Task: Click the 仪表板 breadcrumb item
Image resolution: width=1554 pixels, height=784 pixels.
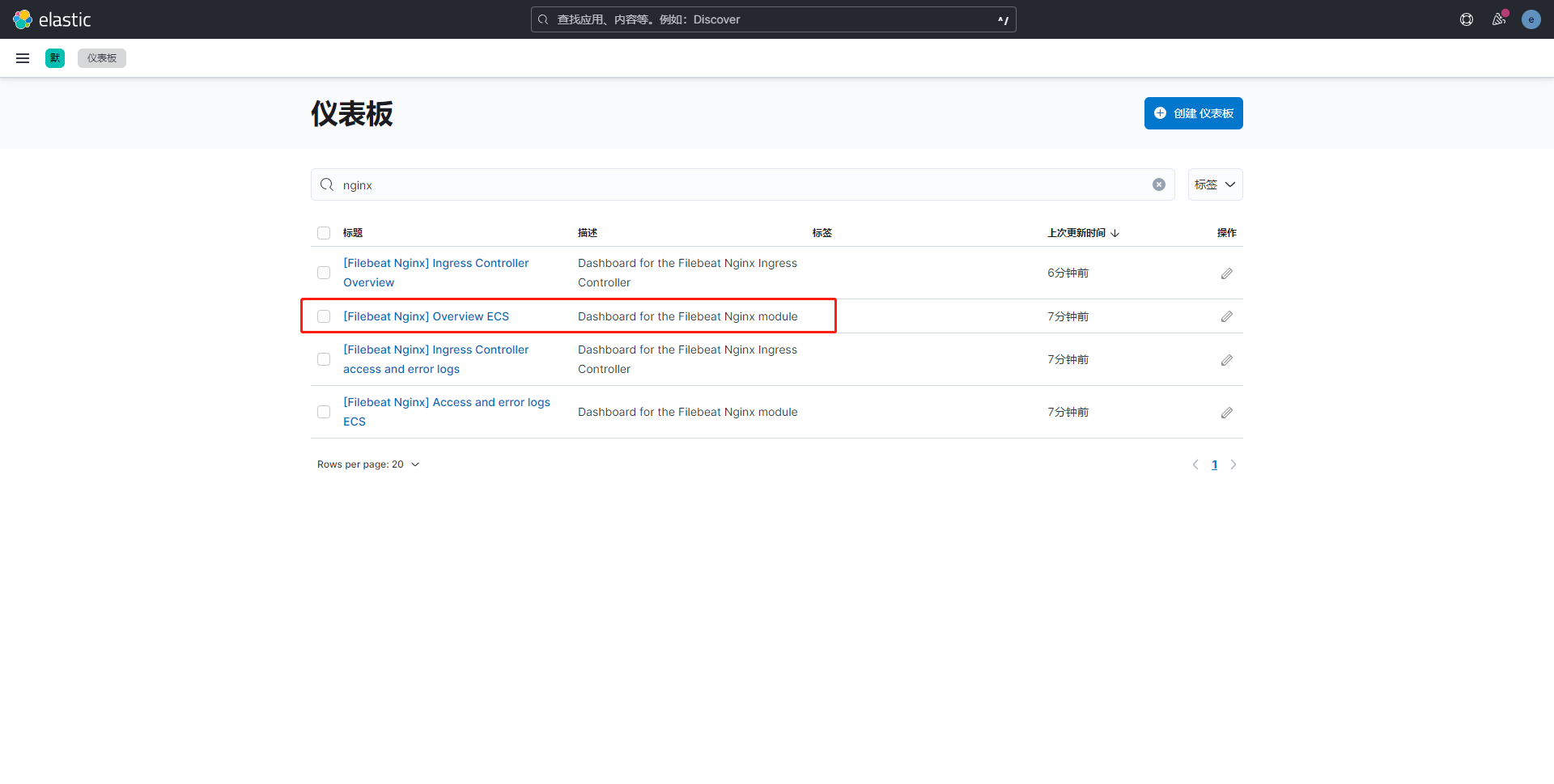Action: tap(102, 58)
